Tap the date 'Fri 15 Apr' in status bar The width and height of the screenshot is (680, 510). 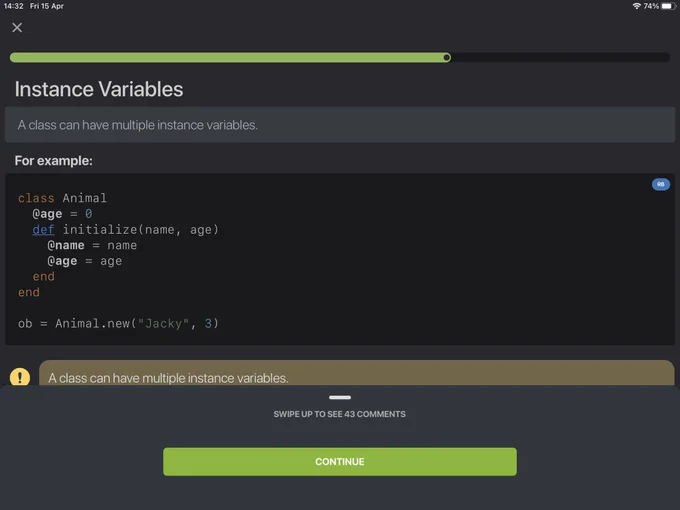(47, 6)
